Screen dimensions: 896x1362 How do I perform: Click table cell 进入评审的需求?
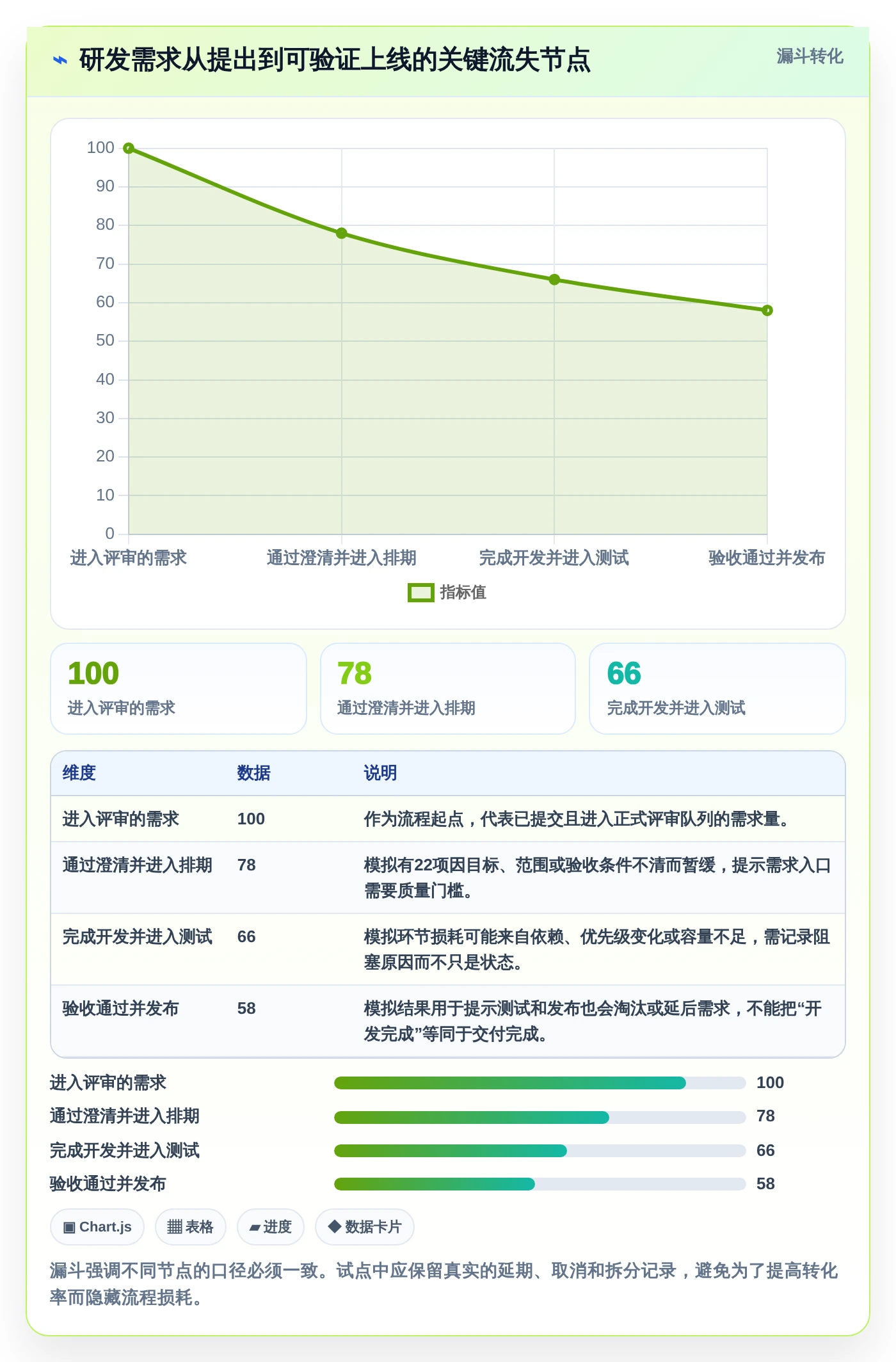coord(121,819)
